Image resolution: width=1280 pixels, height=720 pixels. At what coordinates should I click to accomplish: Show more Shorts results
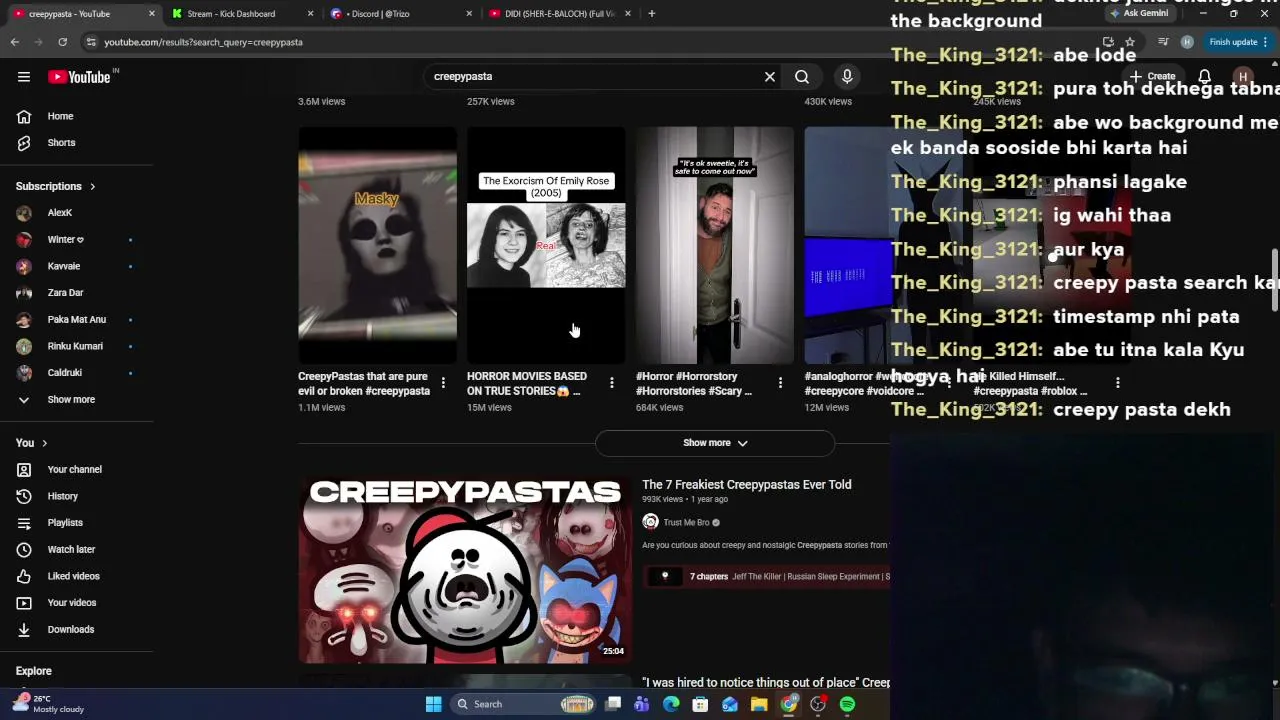pyautogui.click(x=715, y=443)
